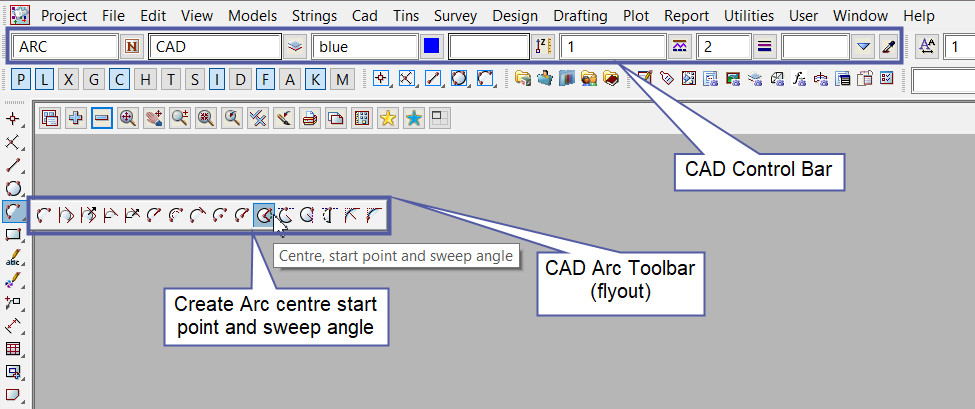Toggle the M snap button

pyautogui.click(x=342, y=79)
